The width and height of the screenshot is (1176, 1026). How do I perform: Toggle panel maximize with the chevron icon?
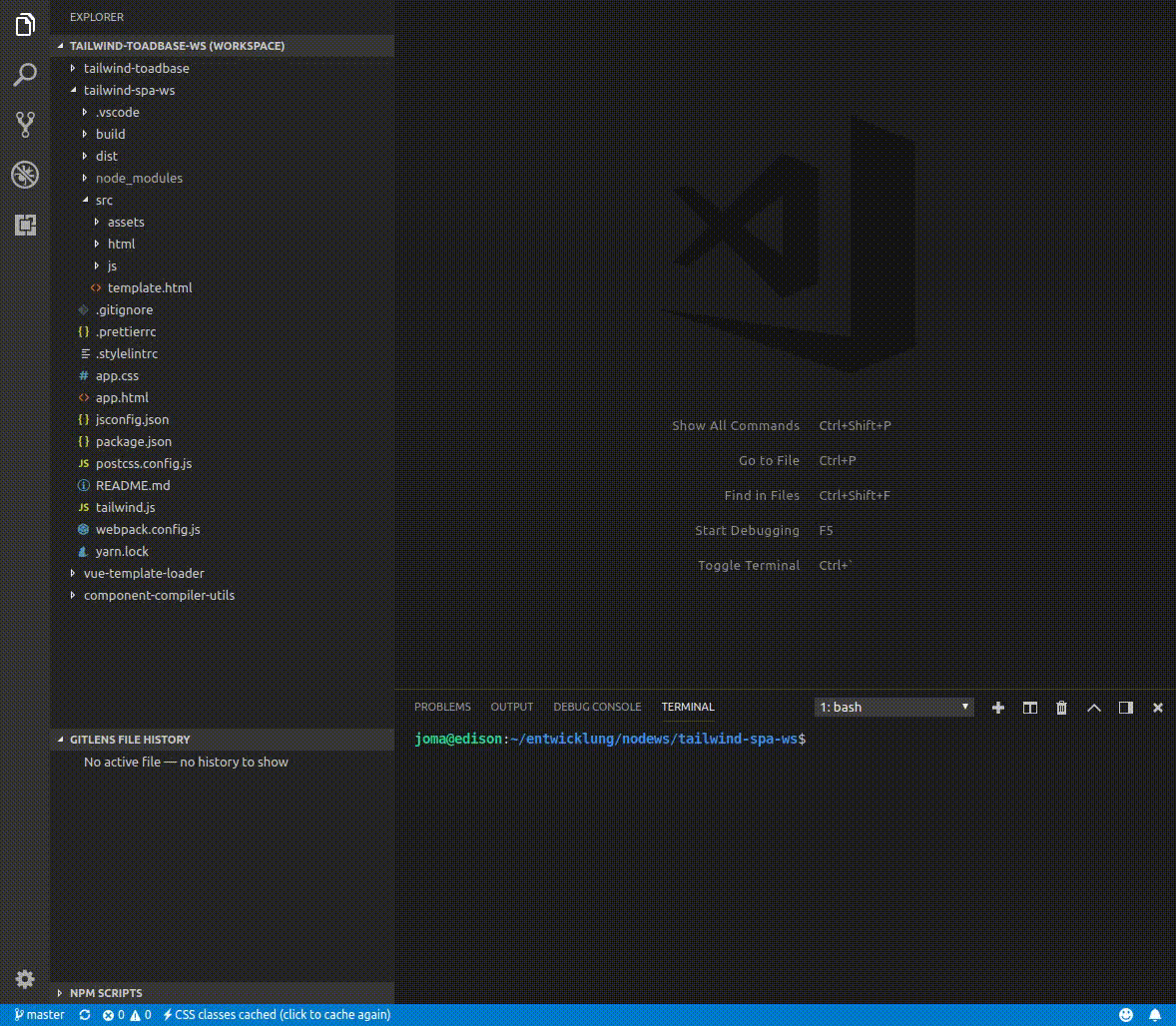tap(1094, 708)
